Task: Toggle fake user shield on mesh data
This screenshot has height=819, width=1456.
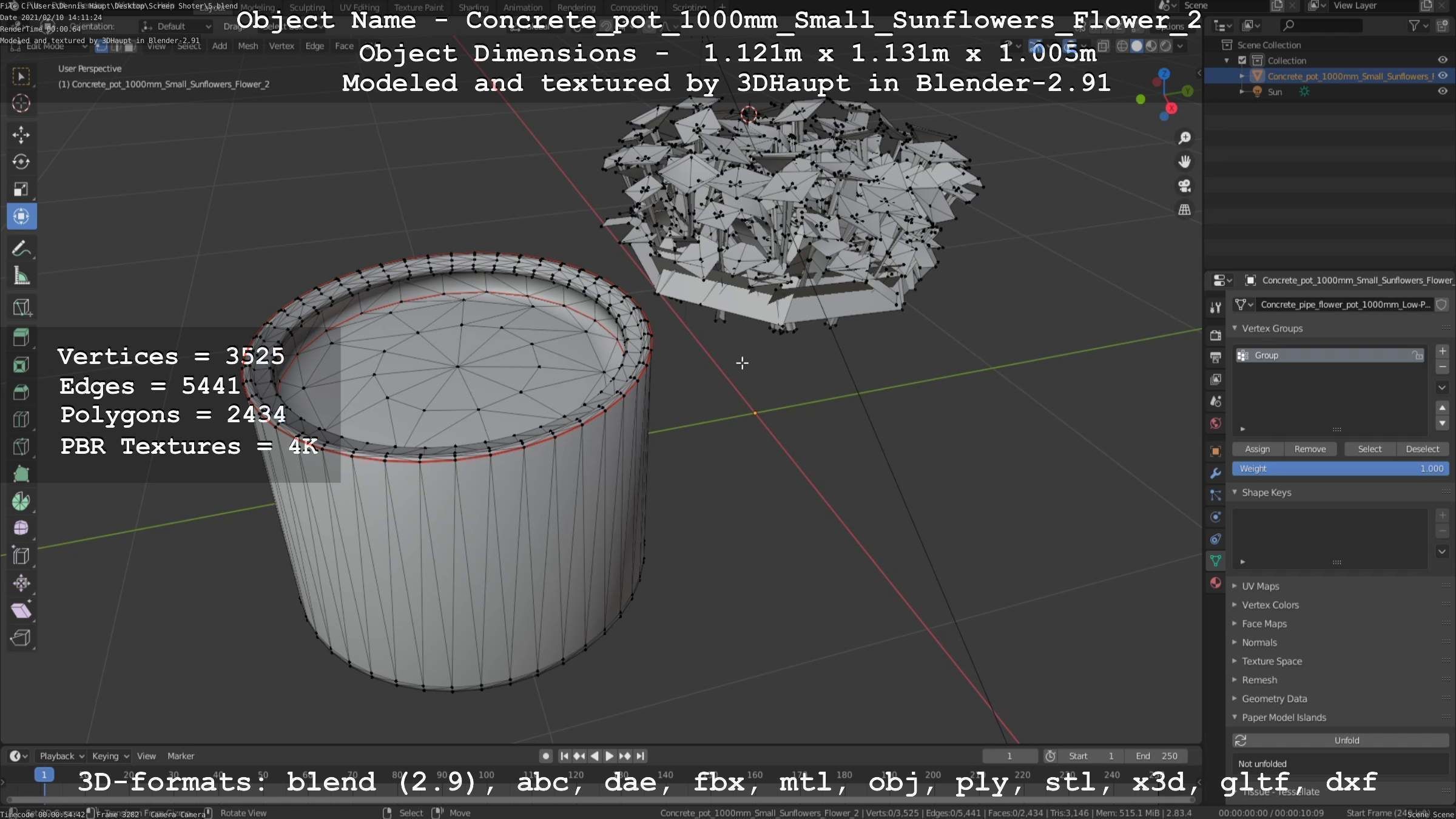Action: [x=1441, y=305]
